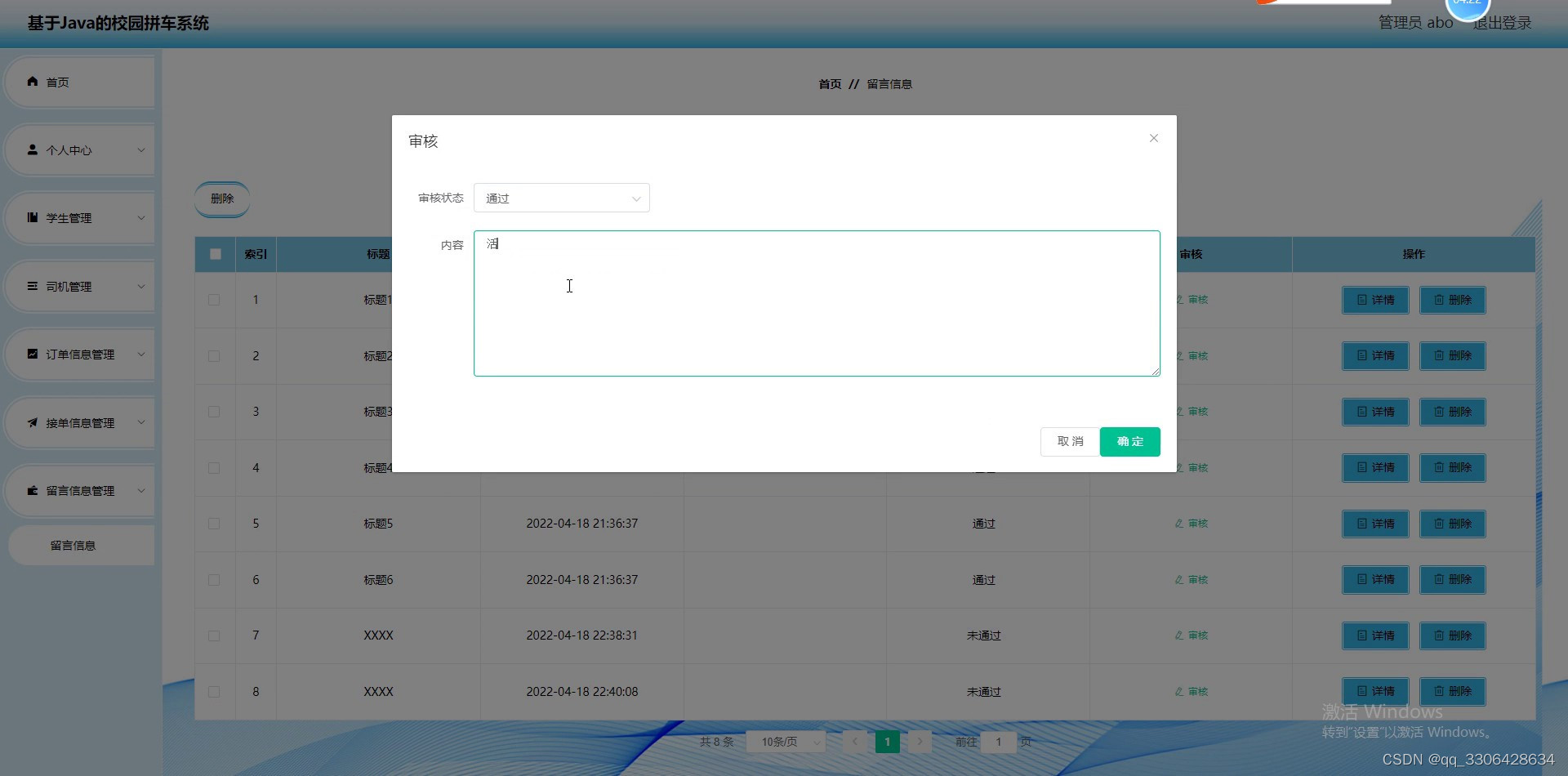This screenshot has width=1568, height=776.
Task: Expand the 订单信息管理 menu chevron
Action: click(x=141, y=355)
